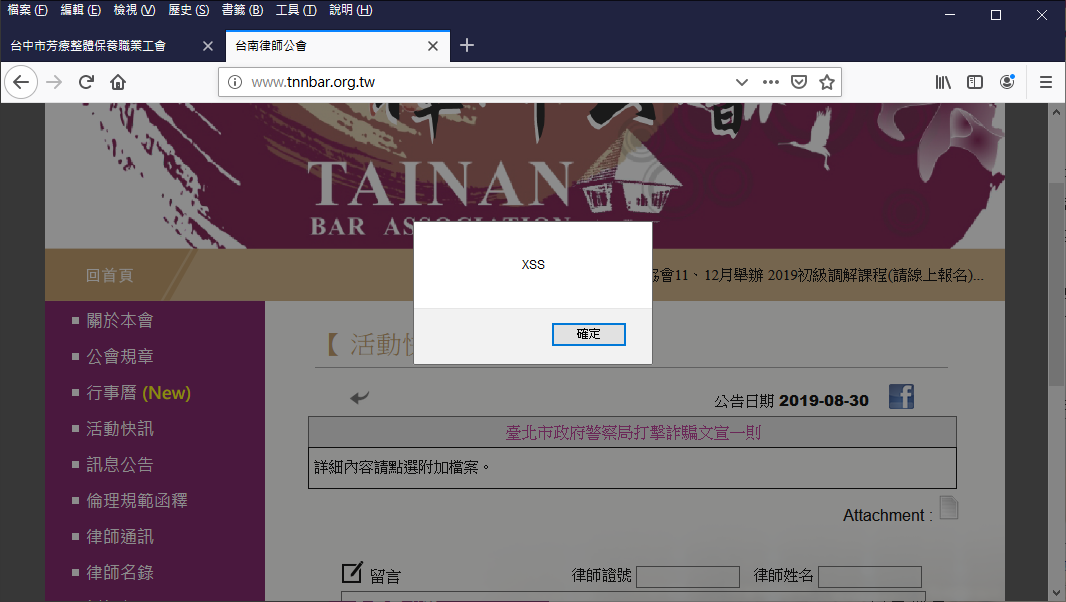Open 訊息公告 in sidebar
This screenshot has width=1066, height=602.
[x=120, y=465]
